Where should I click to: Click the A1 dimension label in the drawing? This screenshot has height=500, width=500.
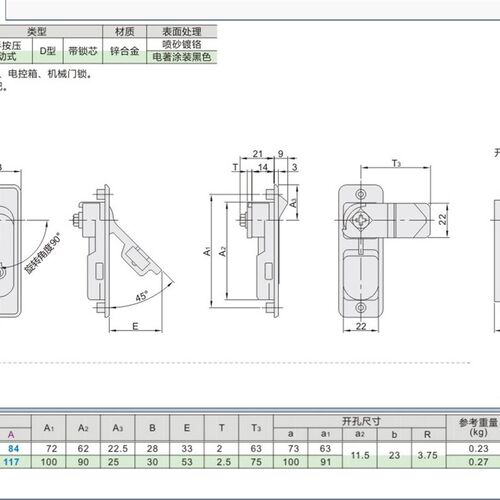tap(207, 251)
